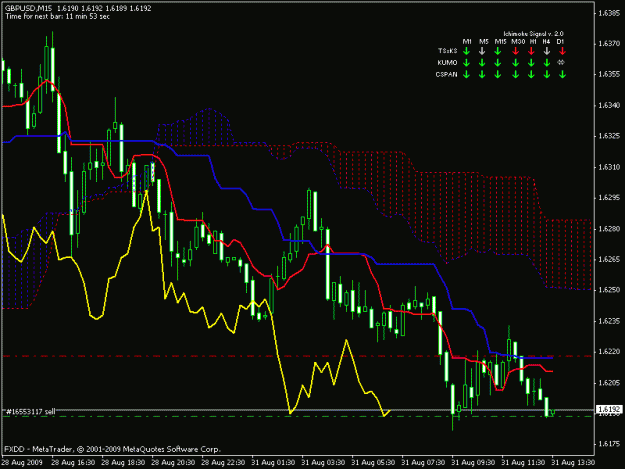Screen dimensions: 625x469
Task: Click the TSxKS red down arrow under M30
Action: (515, 51)
